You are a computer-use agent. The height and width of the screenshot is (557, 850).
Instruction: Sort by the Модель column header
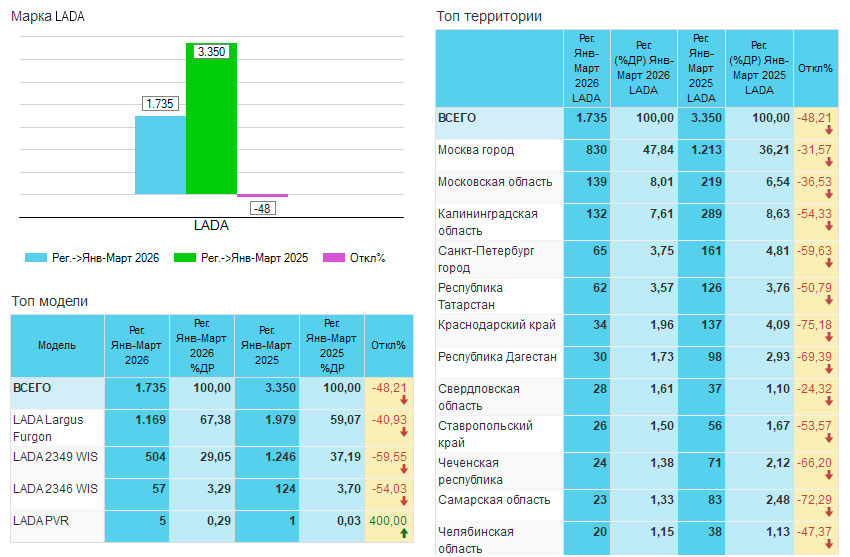(x=57, y=345)
